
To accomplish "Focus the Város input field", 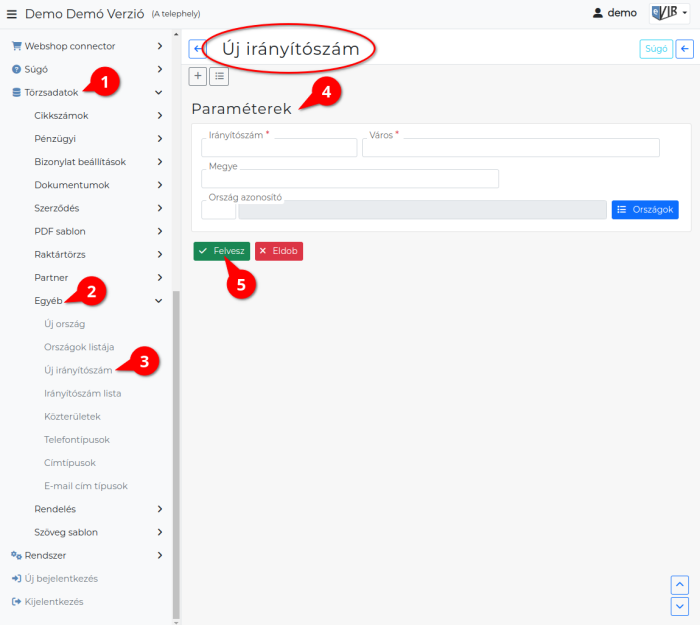I will (511, 147).
